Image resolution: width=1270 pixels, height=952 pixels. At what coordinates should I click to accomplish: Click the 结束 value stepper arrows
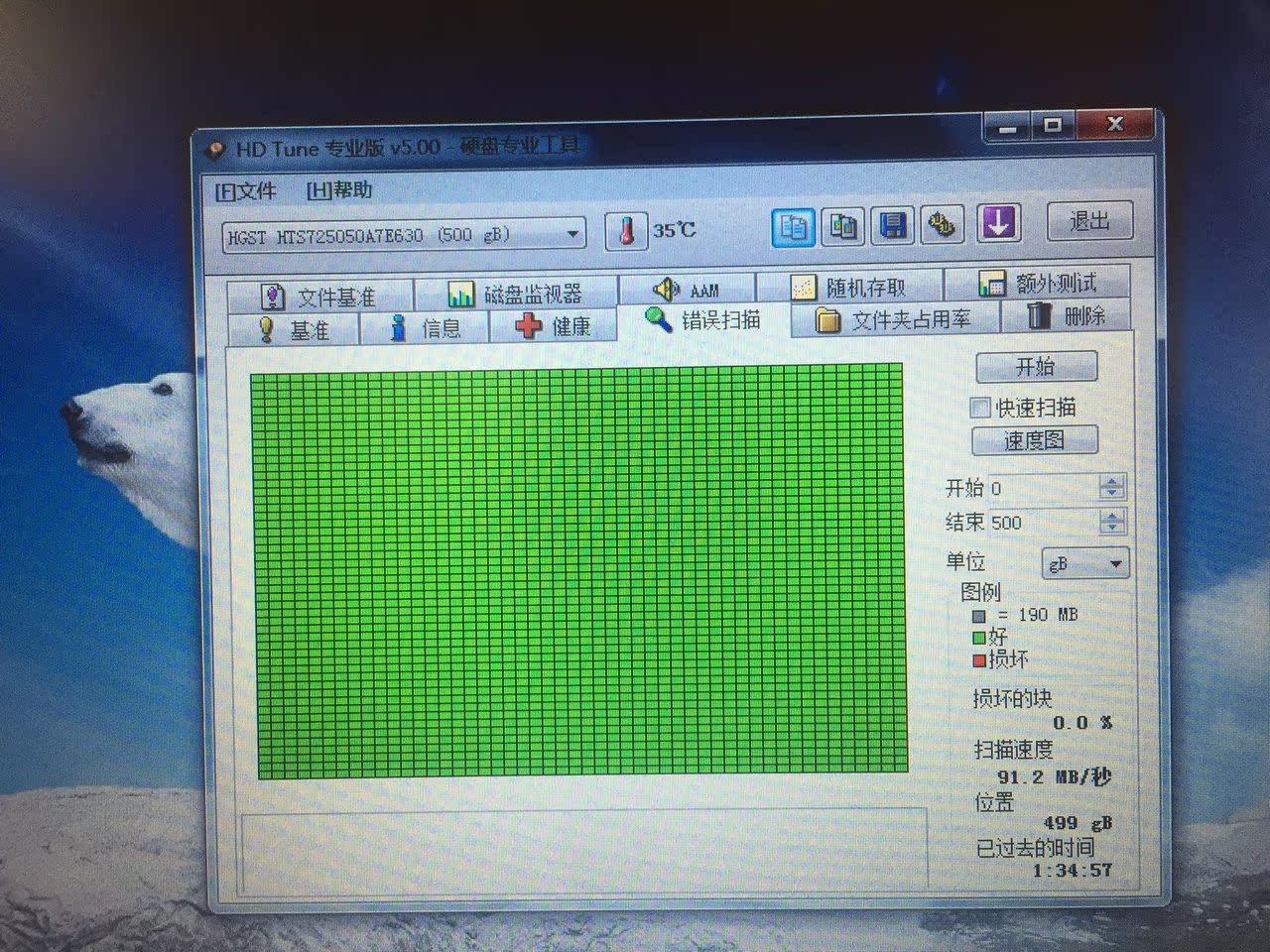[x=1112, y=521]
